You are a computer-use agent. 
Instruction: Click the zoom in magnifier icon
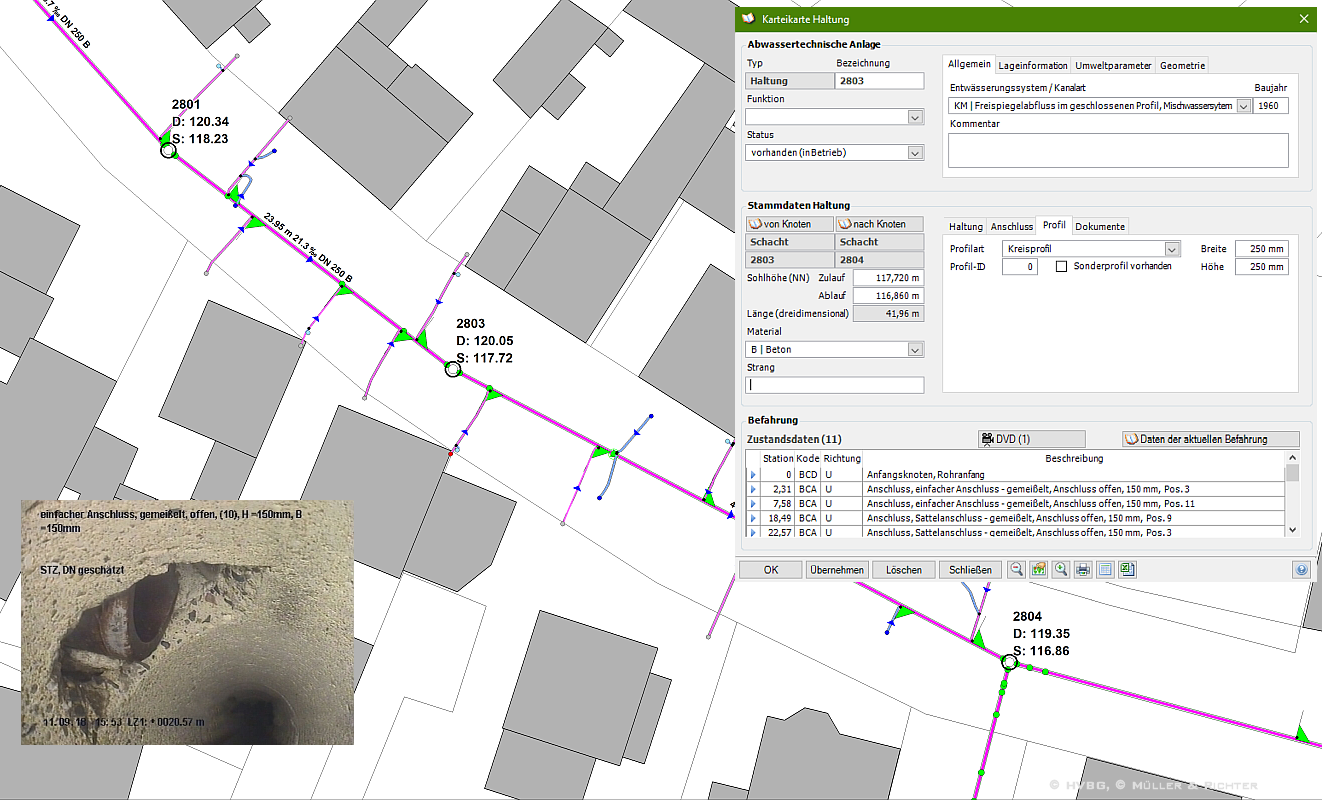(1060, 569)
